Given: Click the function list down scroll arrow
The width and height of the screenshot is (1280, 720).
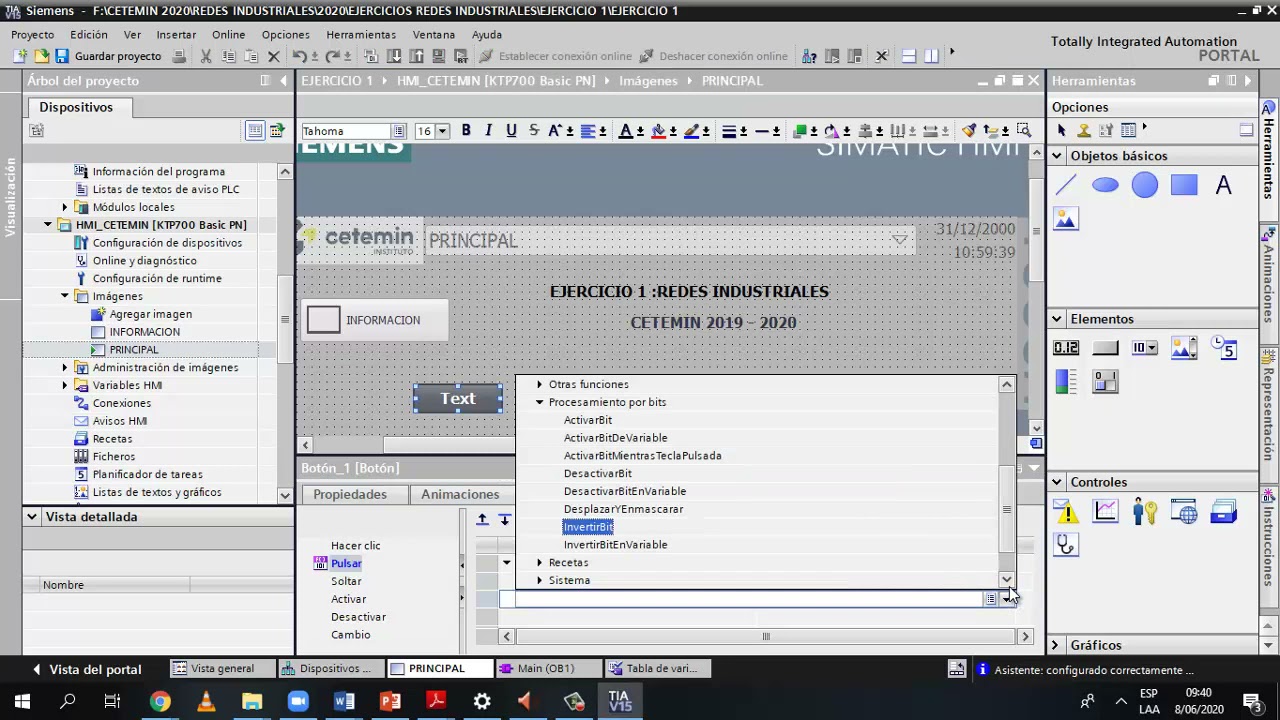Looking at the screenshot, I should 1007,580.
